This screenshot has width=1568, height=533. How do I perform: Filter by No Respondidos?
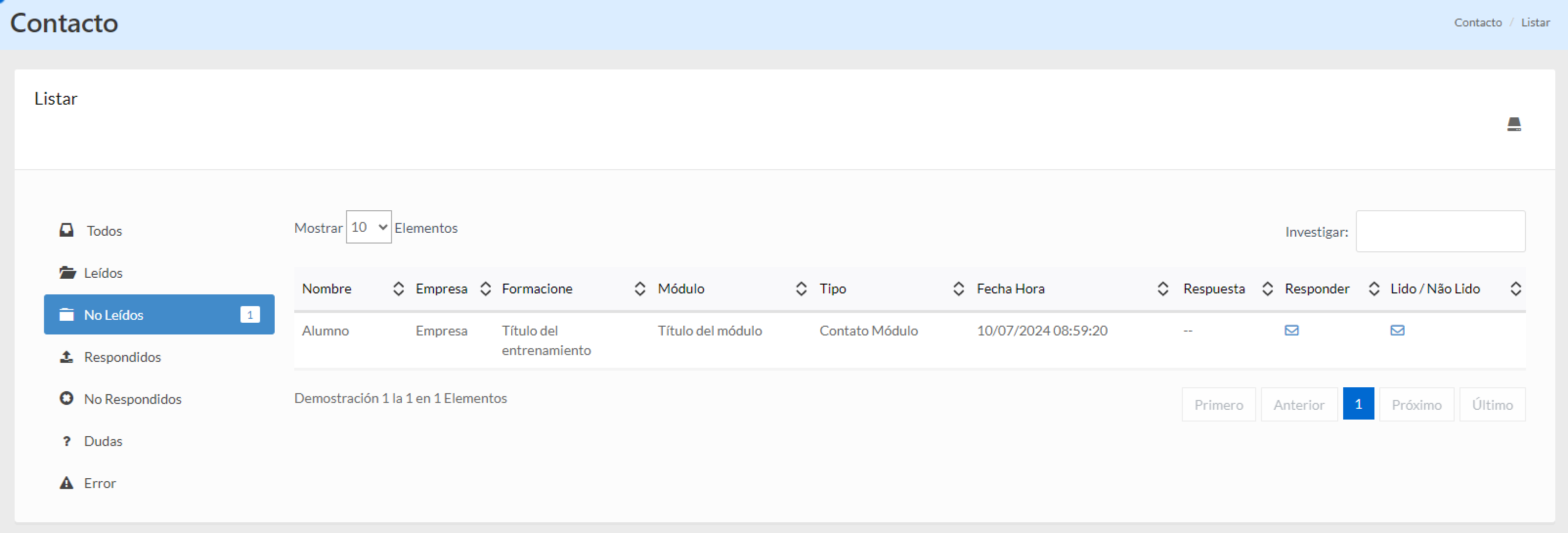[132, 399]
